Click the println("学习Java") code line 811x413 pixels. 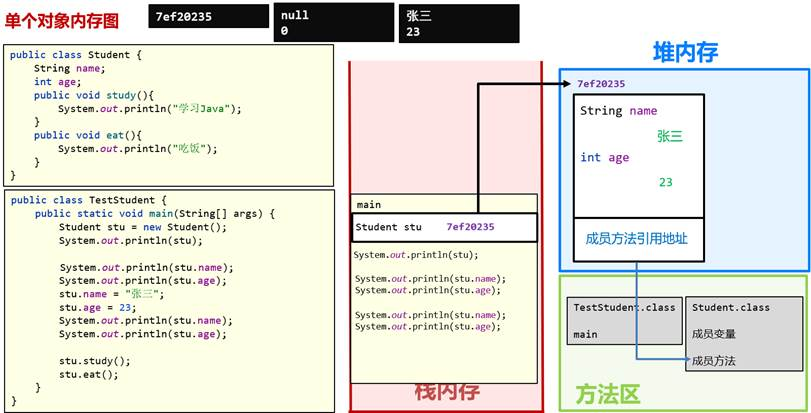click(x=150, y=109)
